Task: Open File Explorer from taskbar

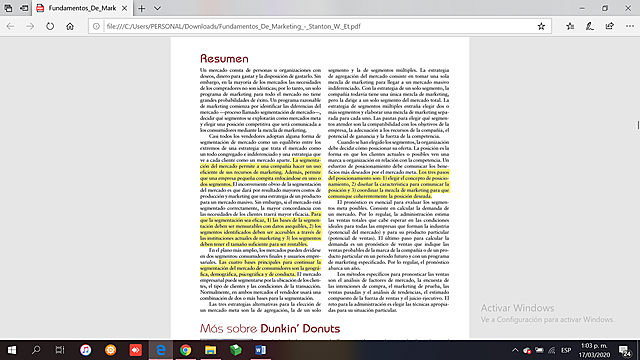Action: [211, 350]
